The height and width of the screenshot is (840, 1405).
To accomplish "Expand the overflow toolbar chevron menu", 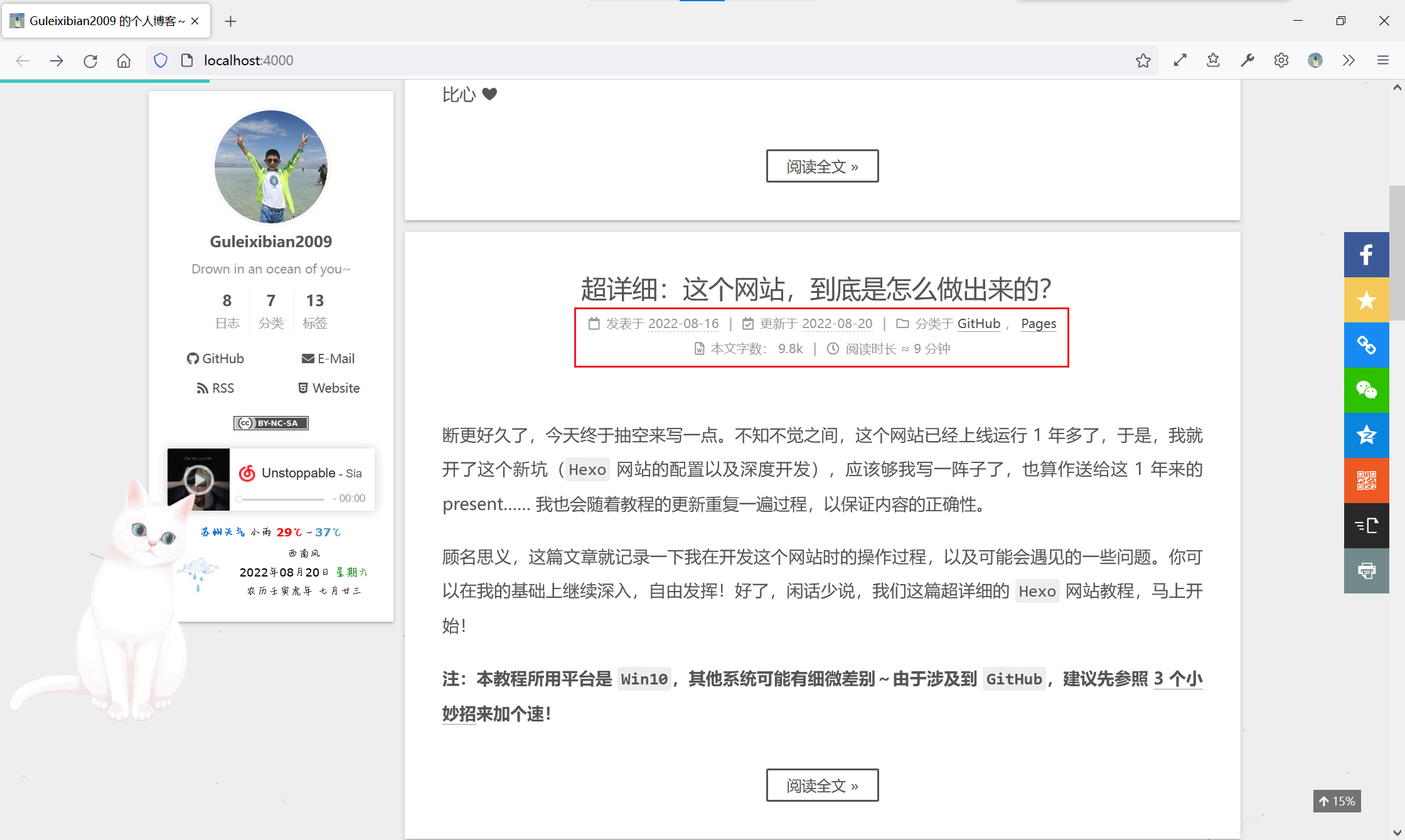I will coord(1349,60).
